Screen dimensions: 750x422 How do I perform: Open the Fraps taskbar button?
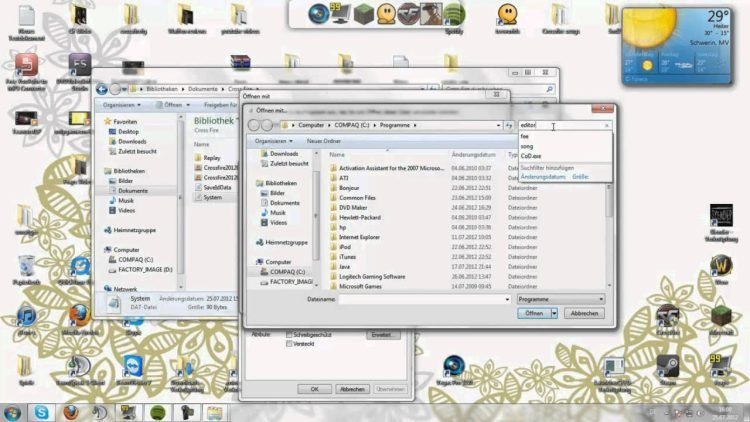pos(128,412)
